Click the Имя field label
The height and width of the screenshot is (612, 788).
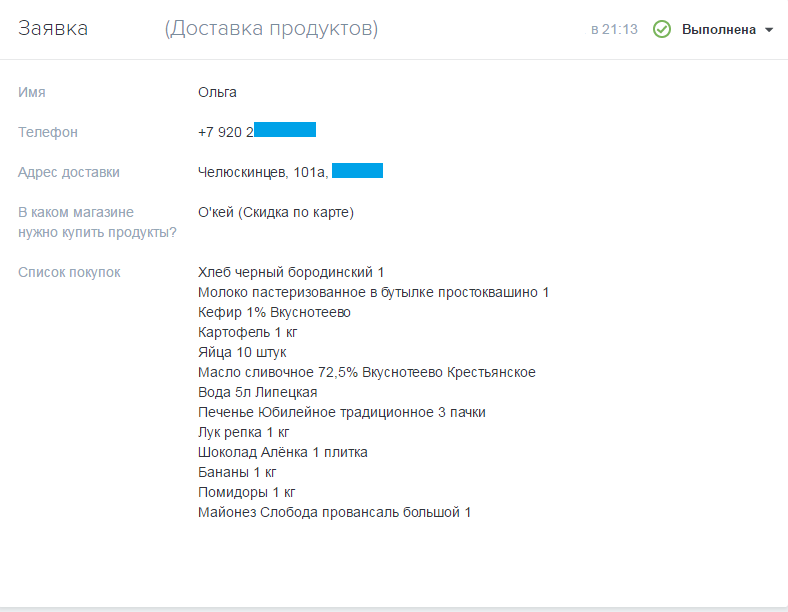click(32, 92)
